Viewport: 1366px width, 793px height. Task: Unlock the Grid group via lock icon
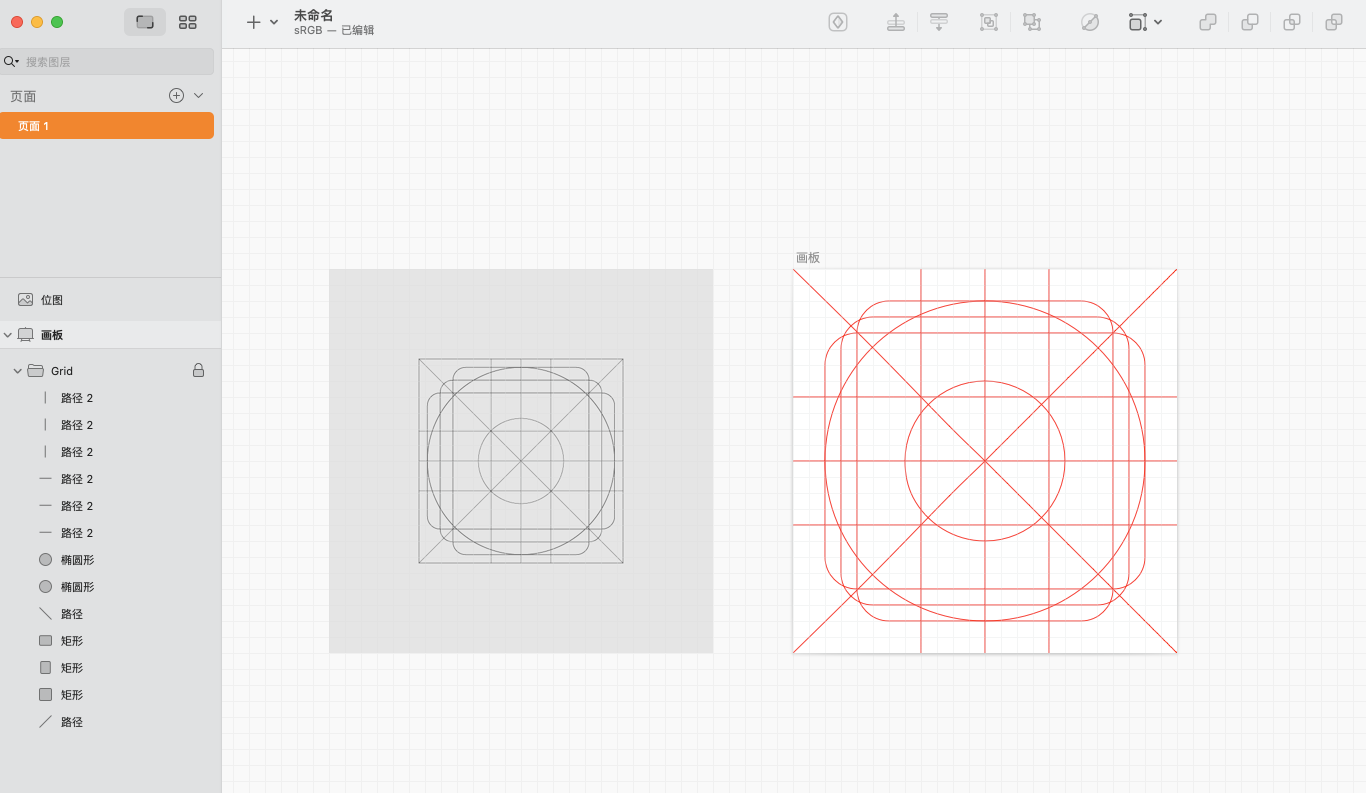198,371
